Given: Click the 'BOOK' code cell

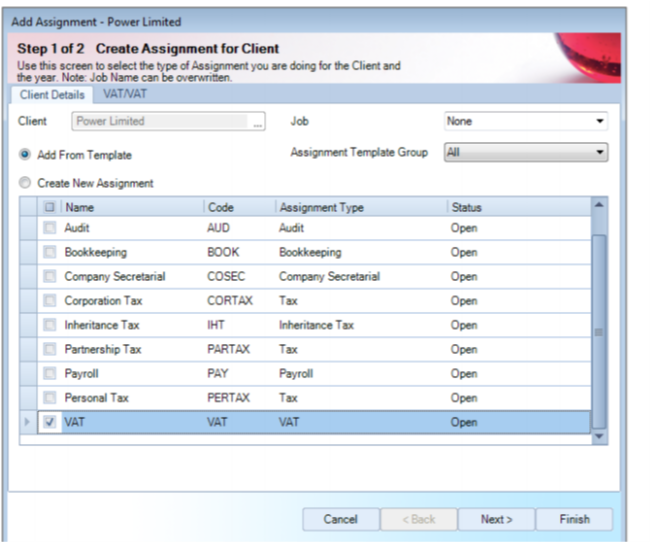Looking at the screenshot, I should tap(240, 252).
